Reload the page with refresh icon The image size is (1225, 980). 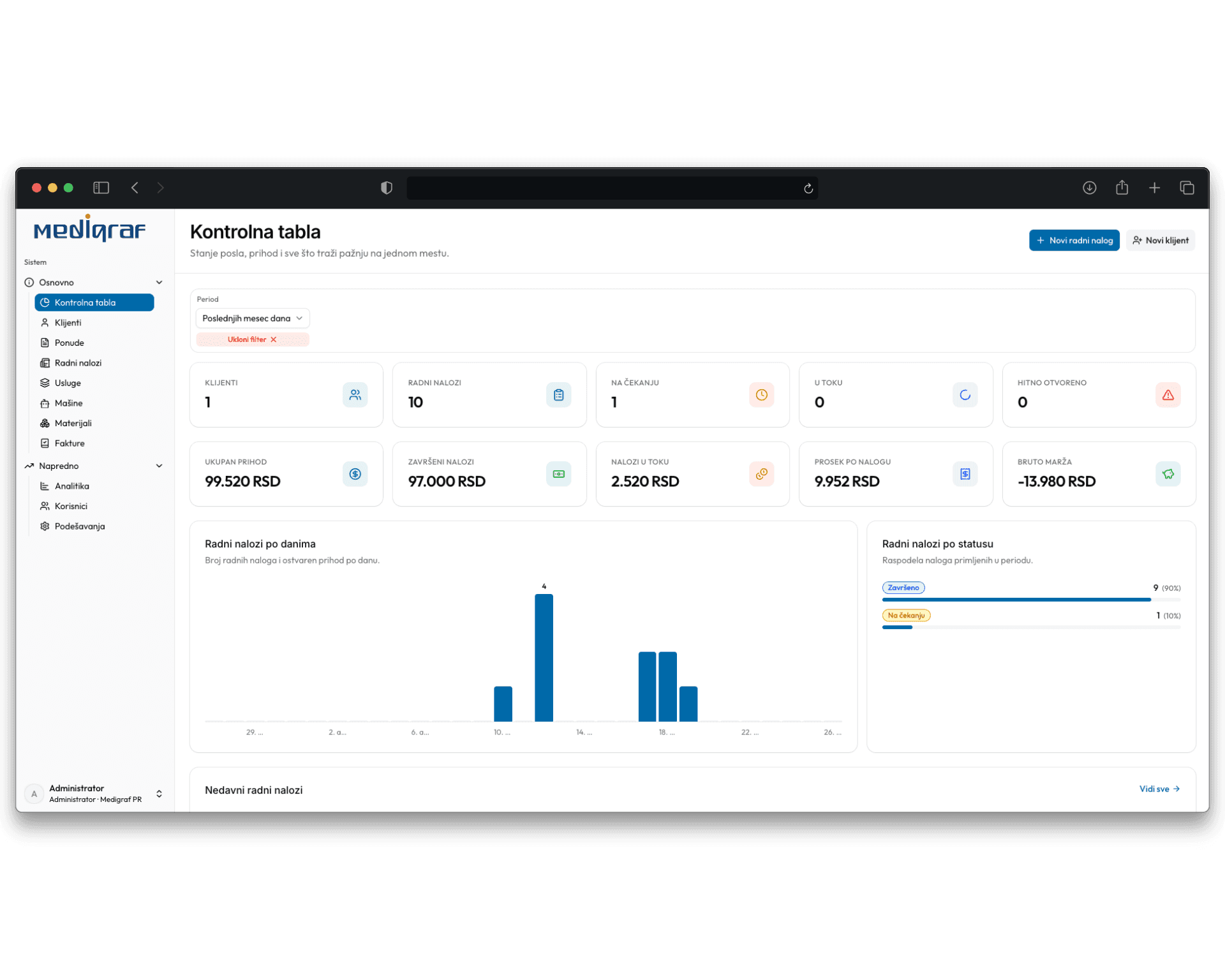(x=808, y=188)
